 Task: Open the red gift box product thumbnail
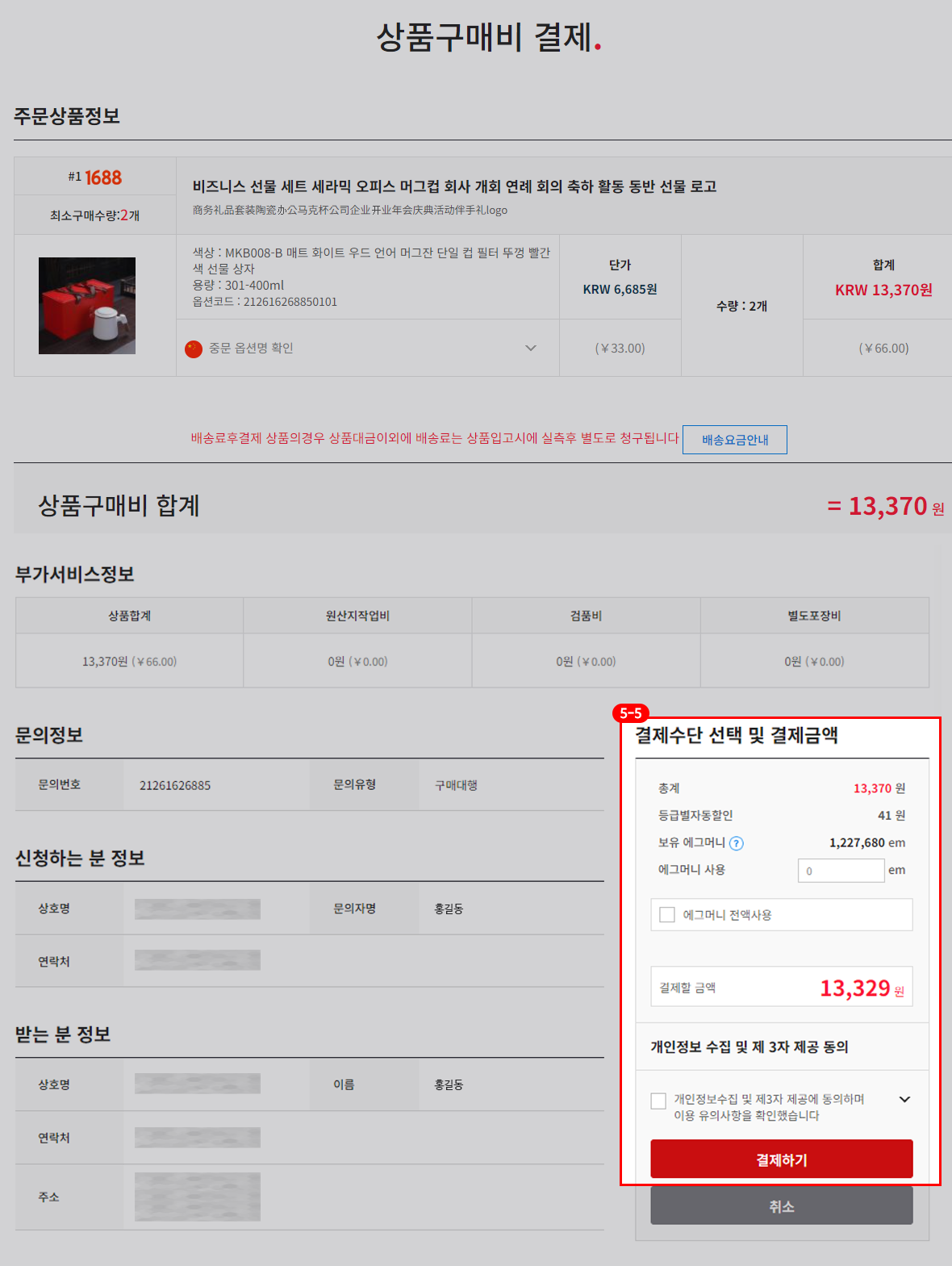pos(87,306)
